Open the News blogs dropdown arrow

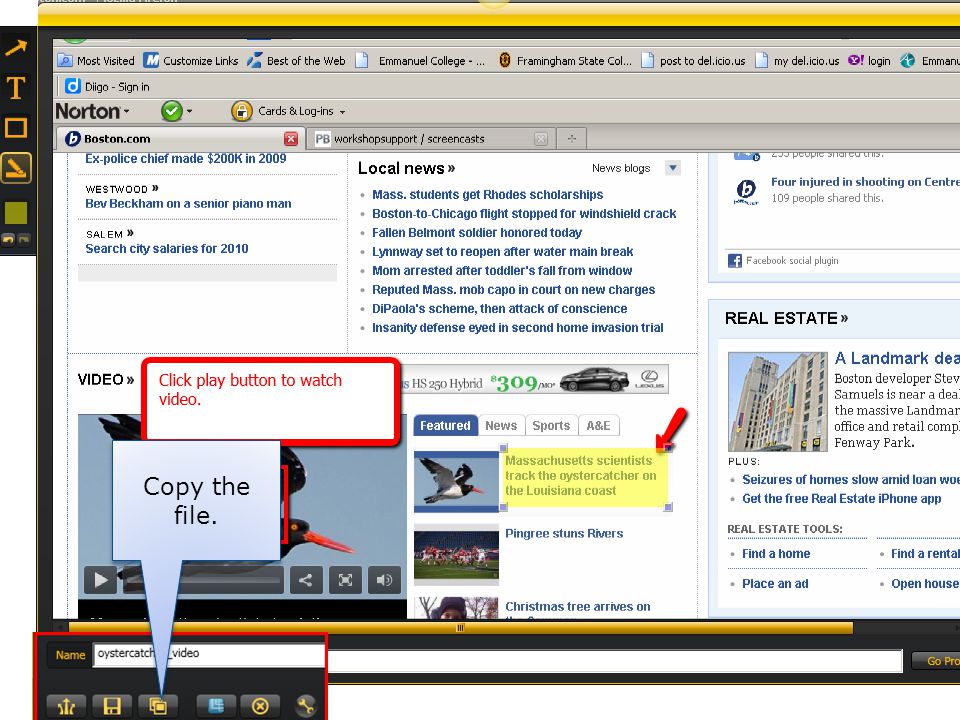(672, 168)
